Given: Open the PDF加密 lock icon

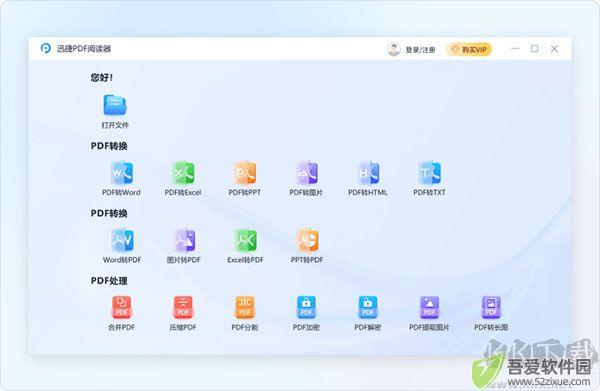Looking at the screenshot, I should (306, 307).
